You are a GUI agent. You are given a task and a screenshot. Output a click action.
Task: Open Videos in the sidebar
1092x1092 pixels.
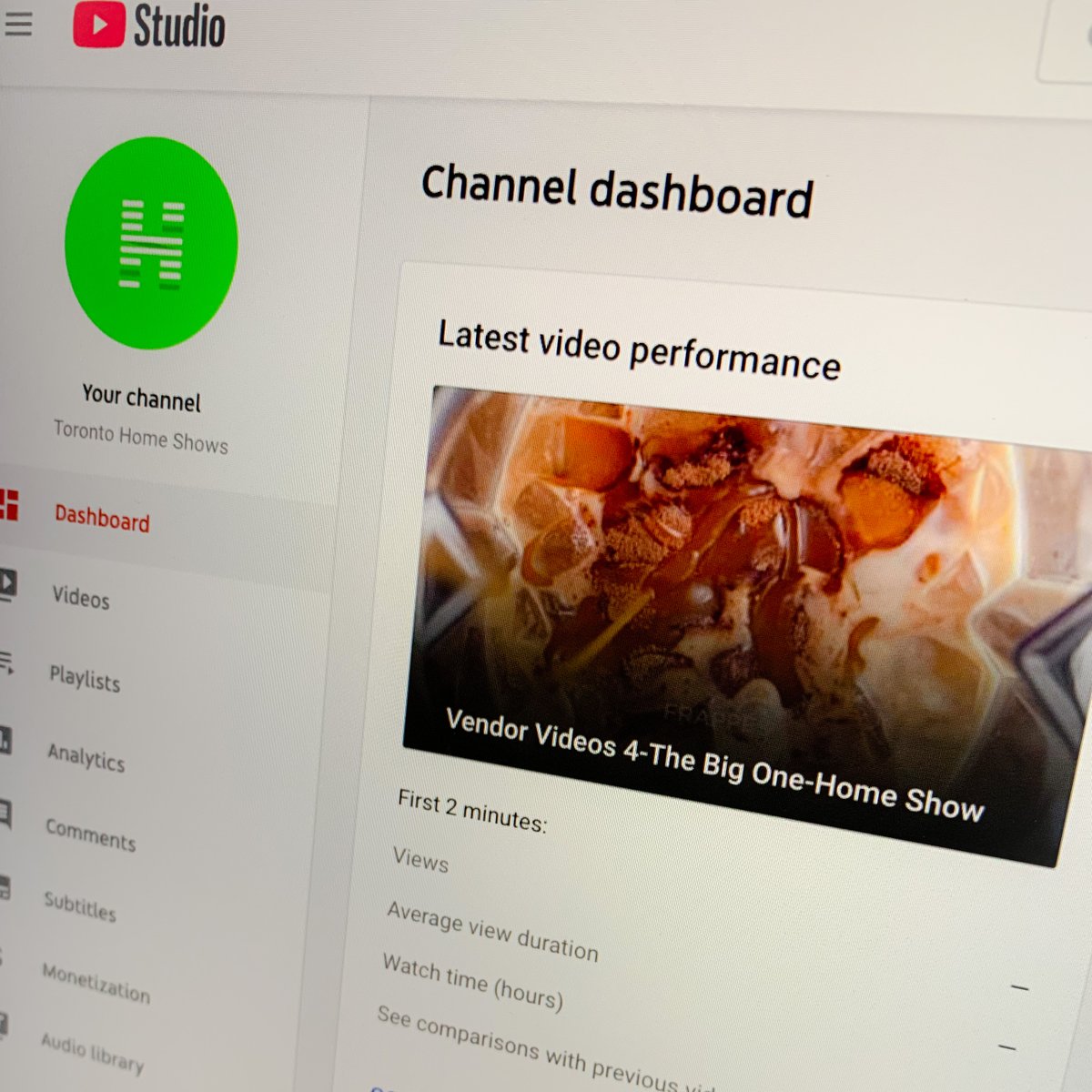tap(80, 597)
